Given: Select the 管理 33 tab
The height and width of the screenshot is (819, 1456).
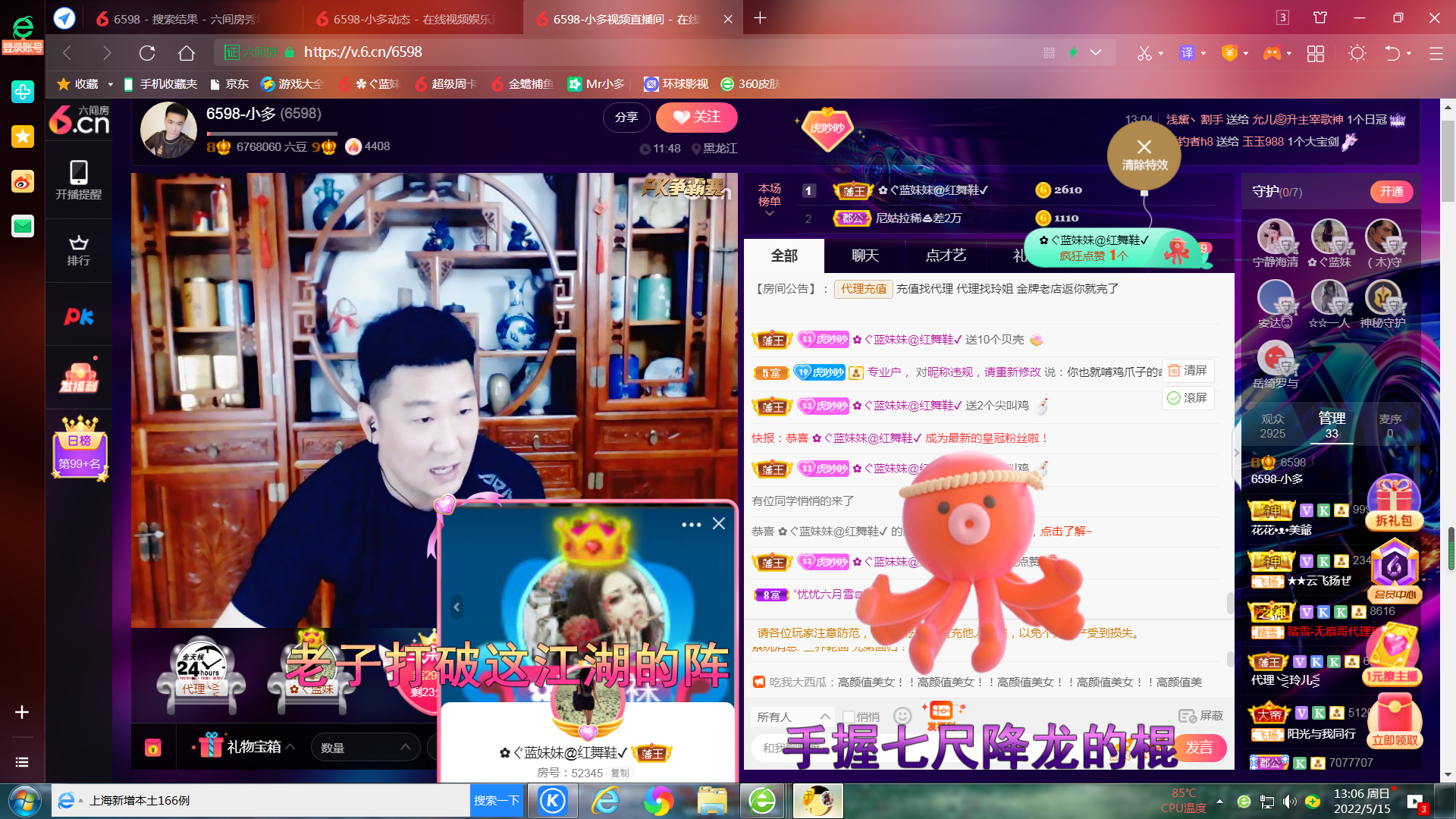Looking at the screenshot, I should pyautogui.click(x=1332, y=425).
